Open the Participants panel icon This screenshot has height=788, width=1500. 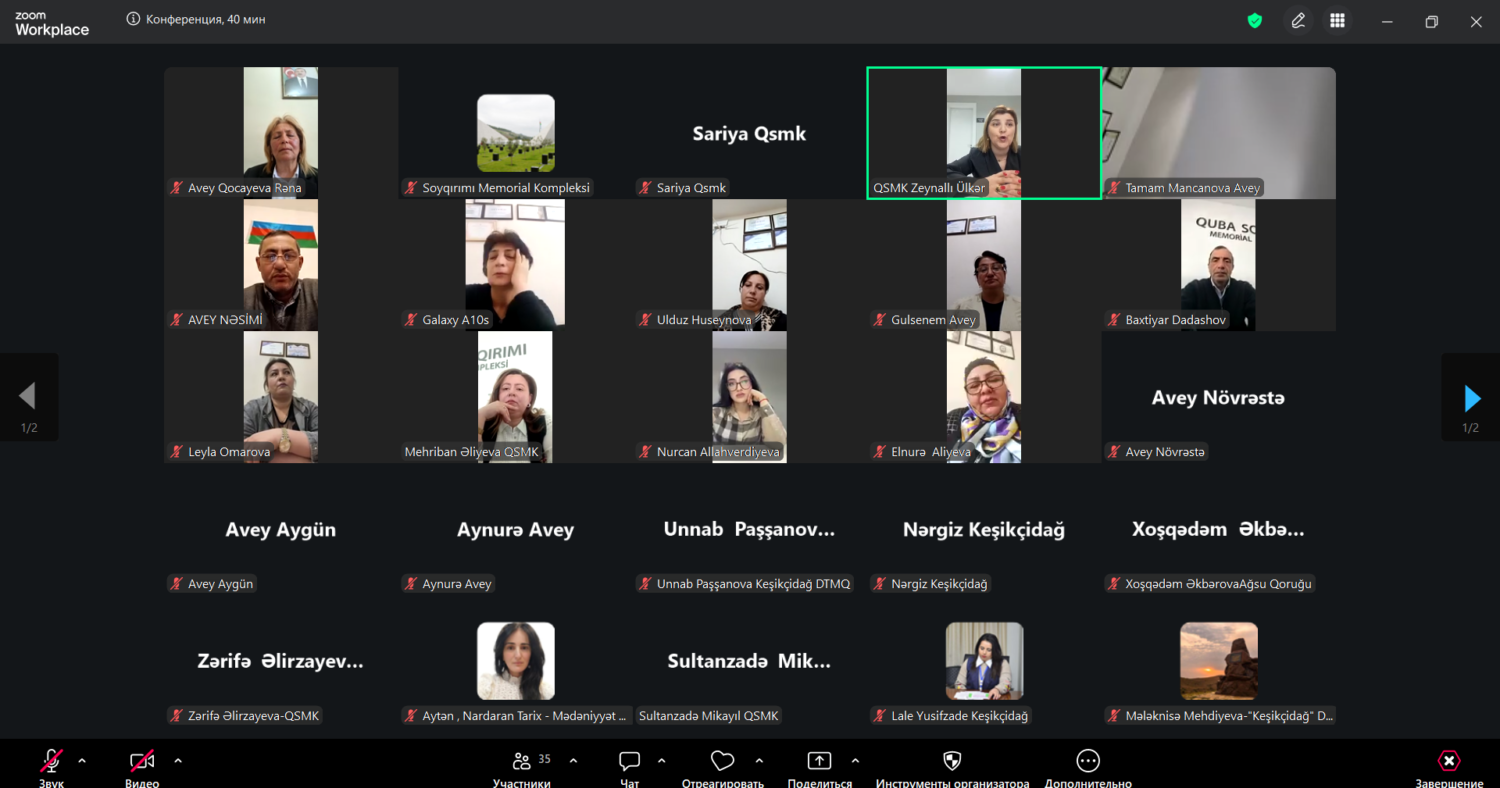521,761
